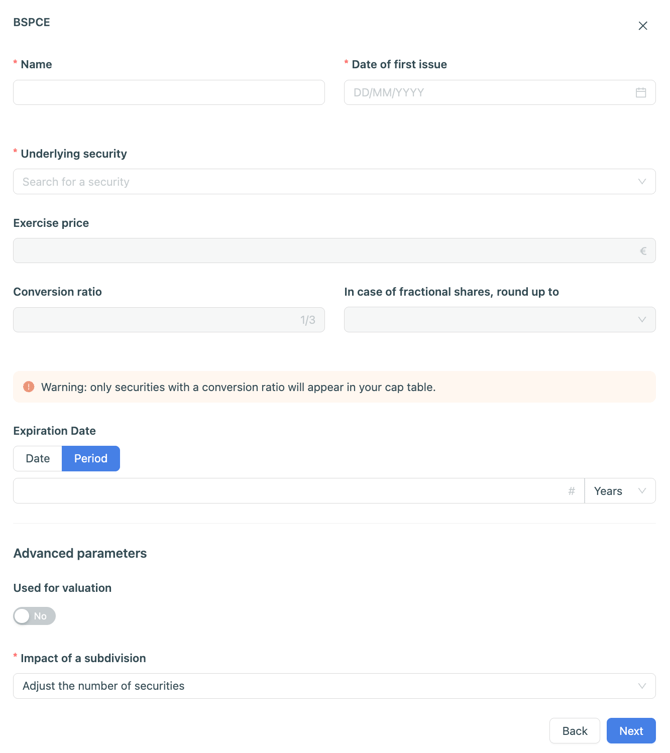Select the Date expiration option

tap(38, 459)
